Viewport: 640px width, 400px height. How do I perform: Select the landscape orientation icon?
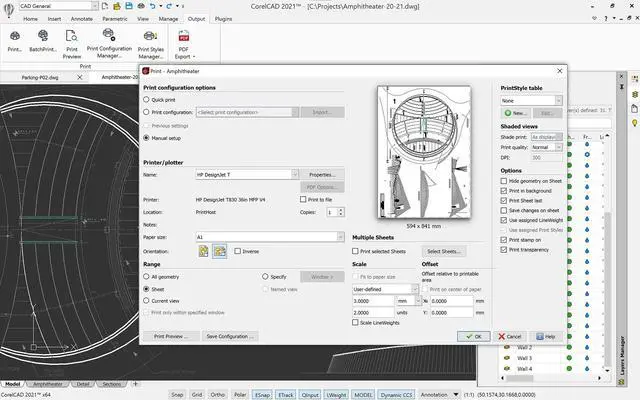click(220, 251)
